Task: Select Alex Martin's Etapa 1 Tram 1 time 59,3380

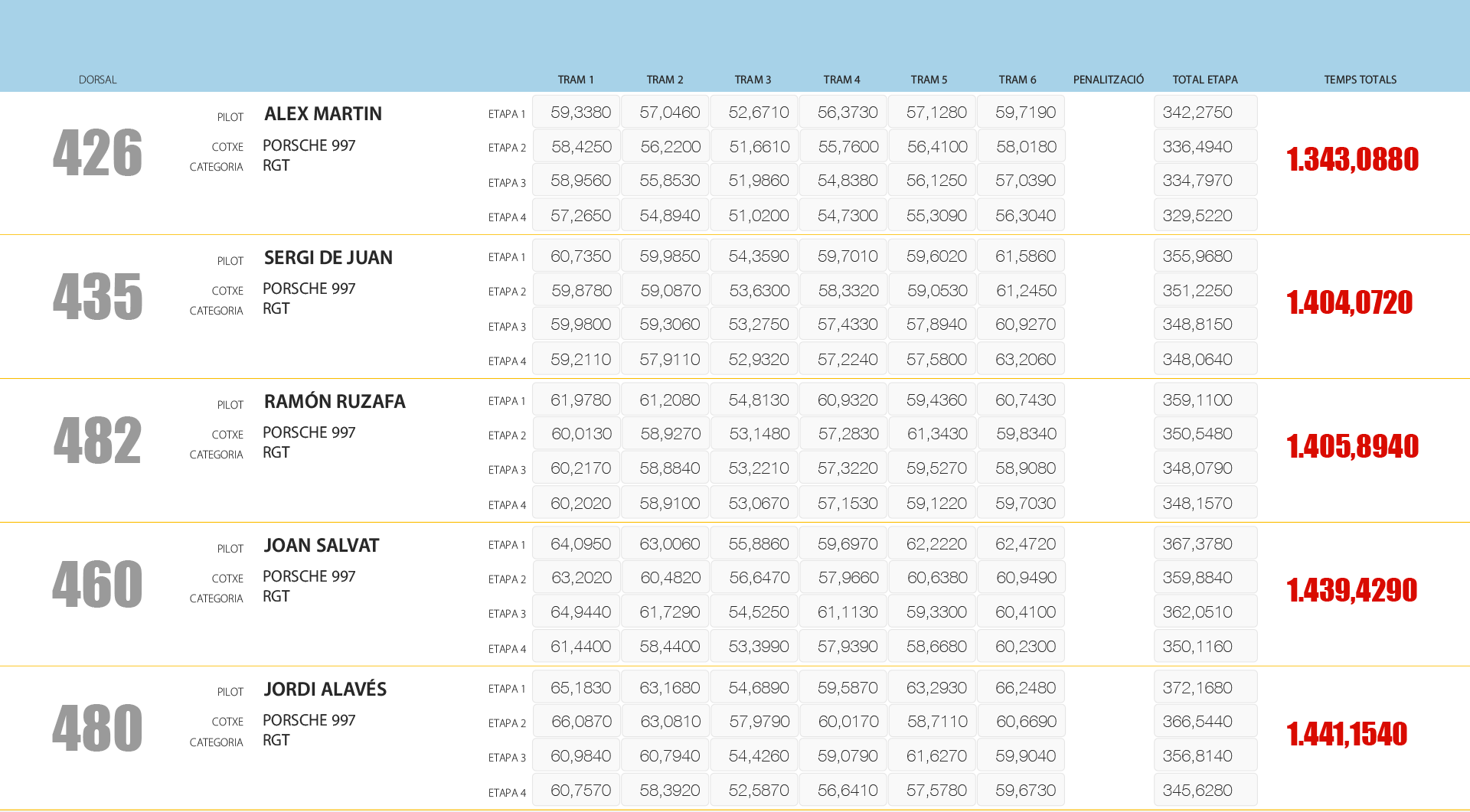Action: click(580, 113)
